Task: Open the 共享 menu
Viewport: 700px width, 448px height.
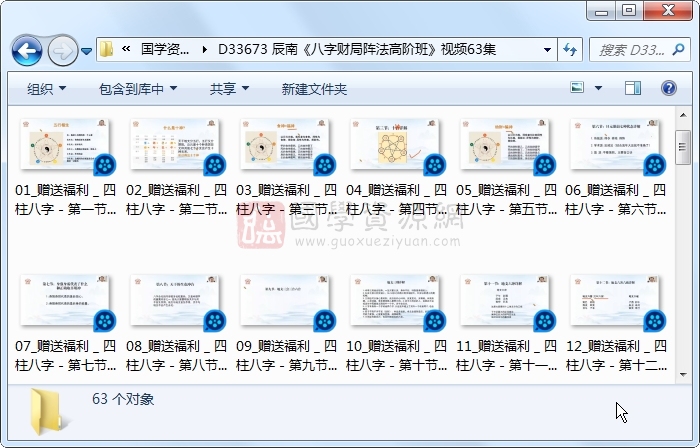Action: point(229,89)
